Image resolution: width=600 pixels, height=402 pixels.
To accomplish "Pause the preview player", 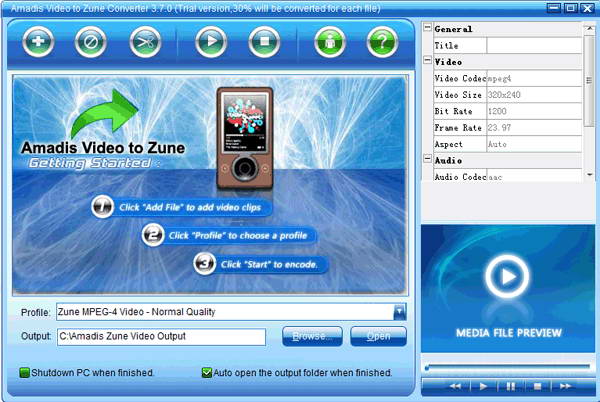I will pyautogui.click(x=510, y=386).
